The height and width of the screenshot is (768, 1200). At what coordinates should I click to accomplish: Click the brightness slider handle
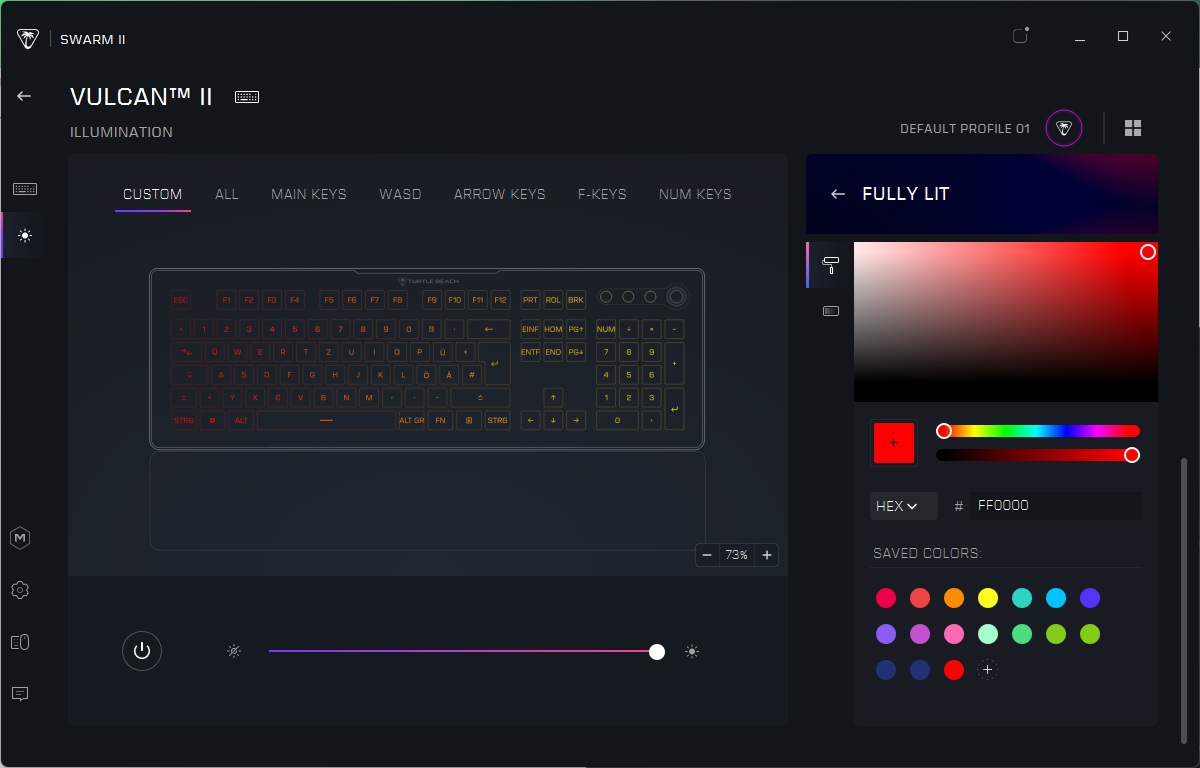(657, 651)
